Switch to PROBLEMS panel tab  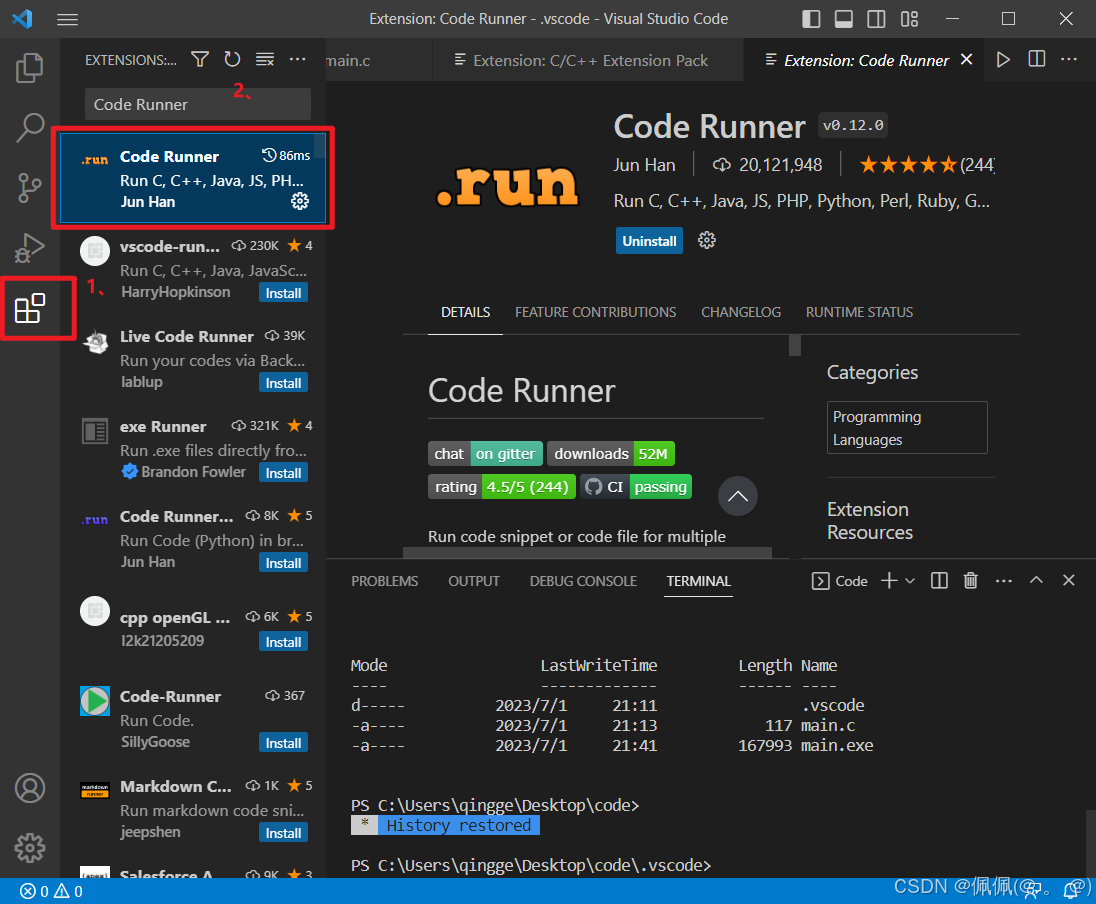coord(384,581)
